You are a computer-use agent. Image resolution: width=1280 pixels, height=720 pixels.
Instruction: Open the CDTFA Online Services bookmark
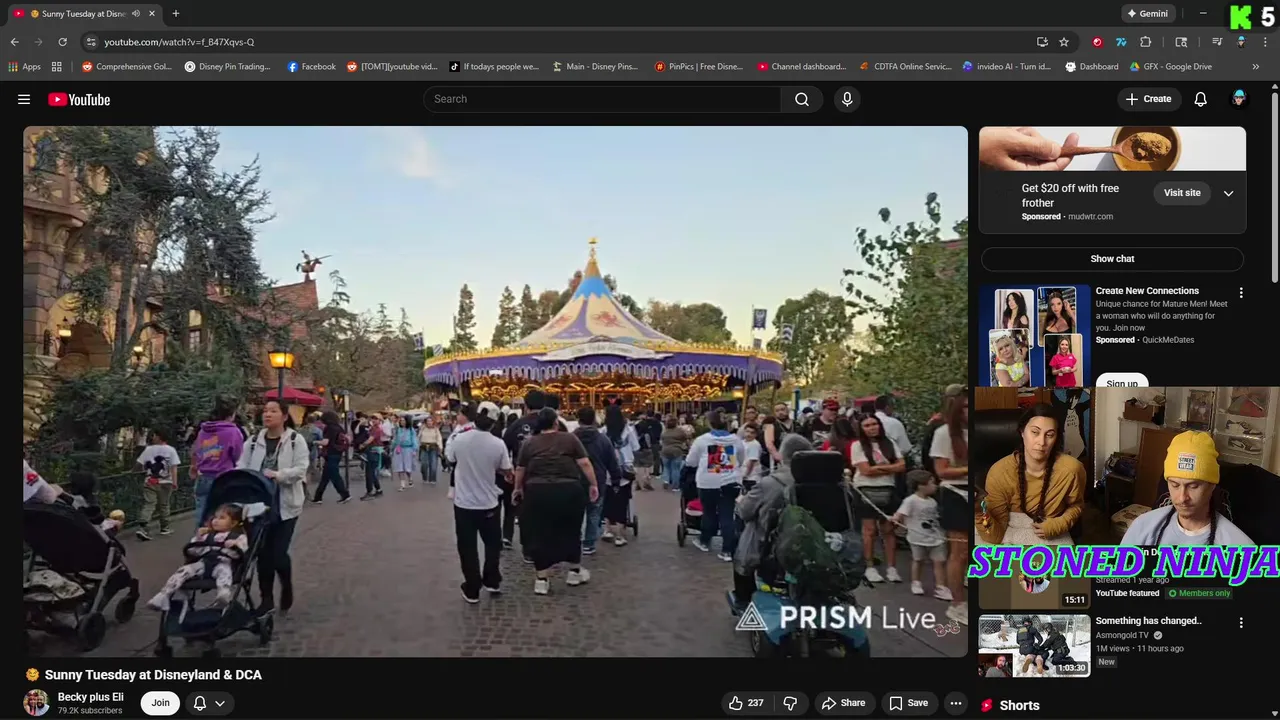point(905,67)
